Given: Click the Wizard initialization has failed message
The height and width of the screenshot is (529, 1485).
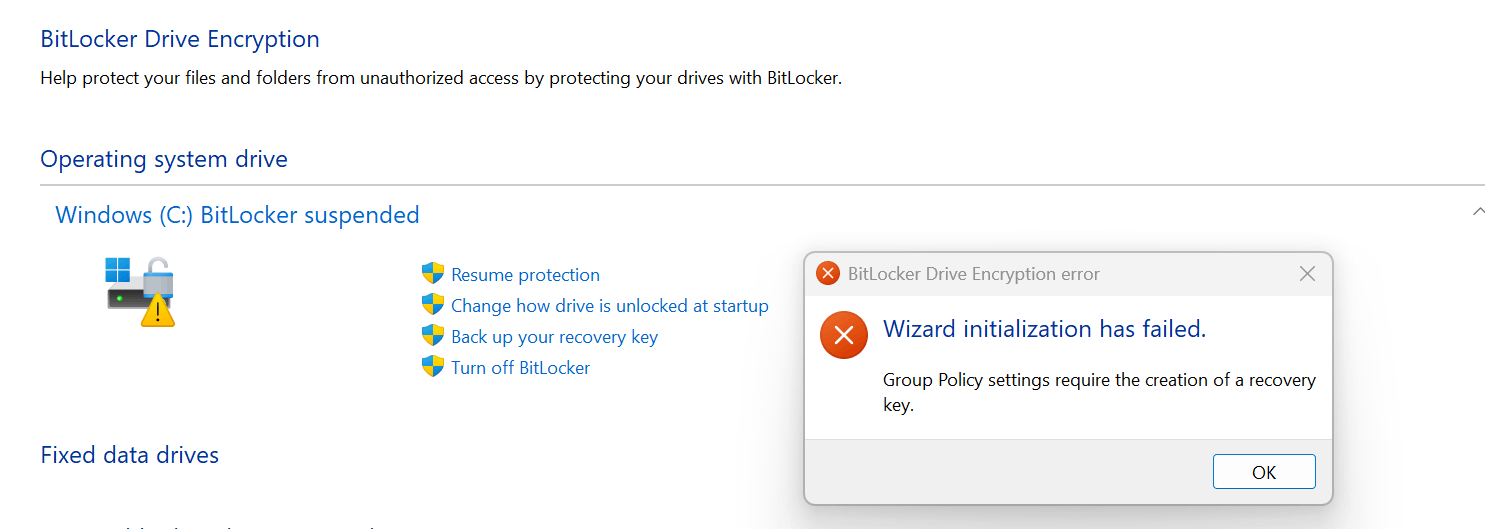Looking at the screenshot, I should click(x=1044, y=329).
